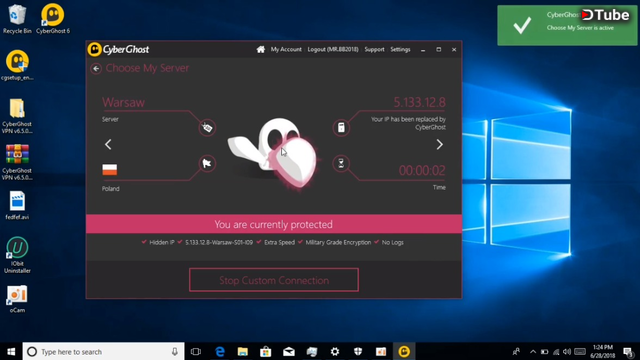Viewport: 640px width, 360px height.
Task: Open Microsoft Store from taskbar
Action: 266,351
